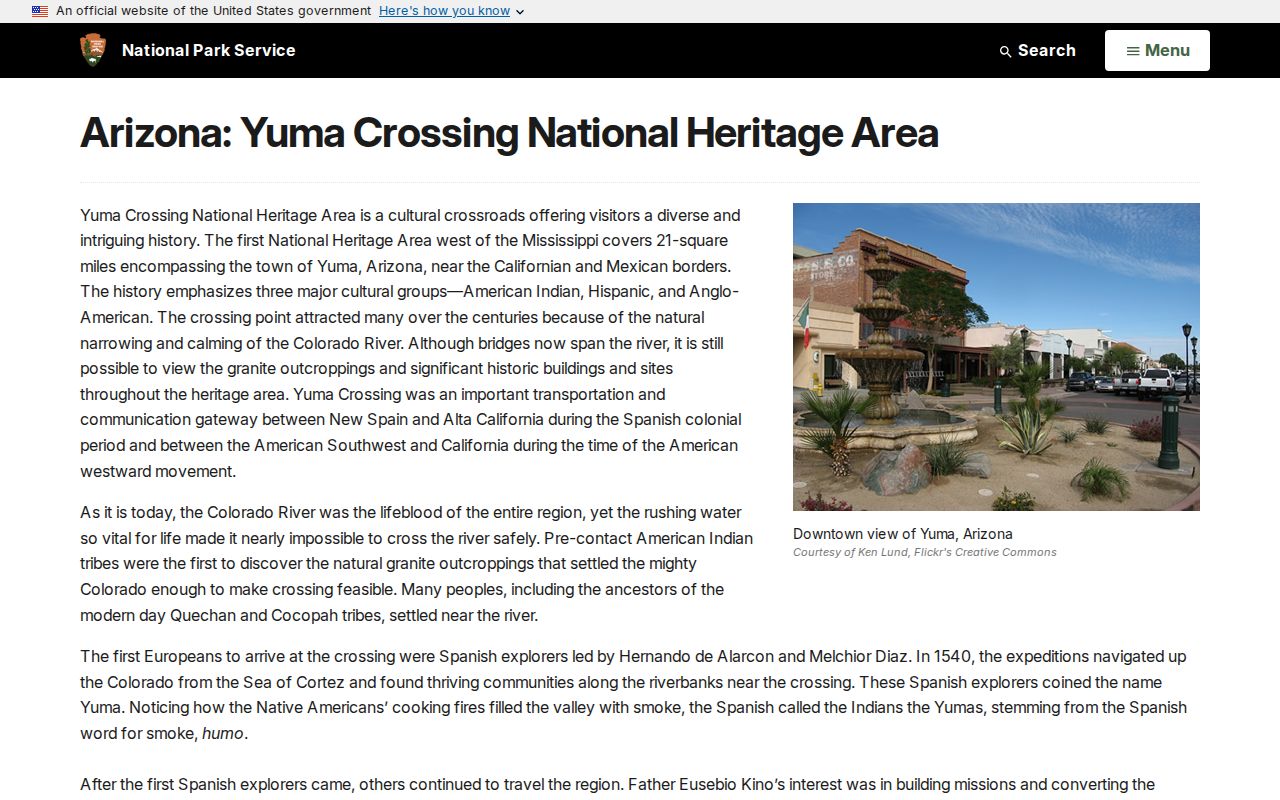Image resolution: width=1280 pixels, height=800 pixels.
Task: Open the Search option
Action: coord(1037,50)
